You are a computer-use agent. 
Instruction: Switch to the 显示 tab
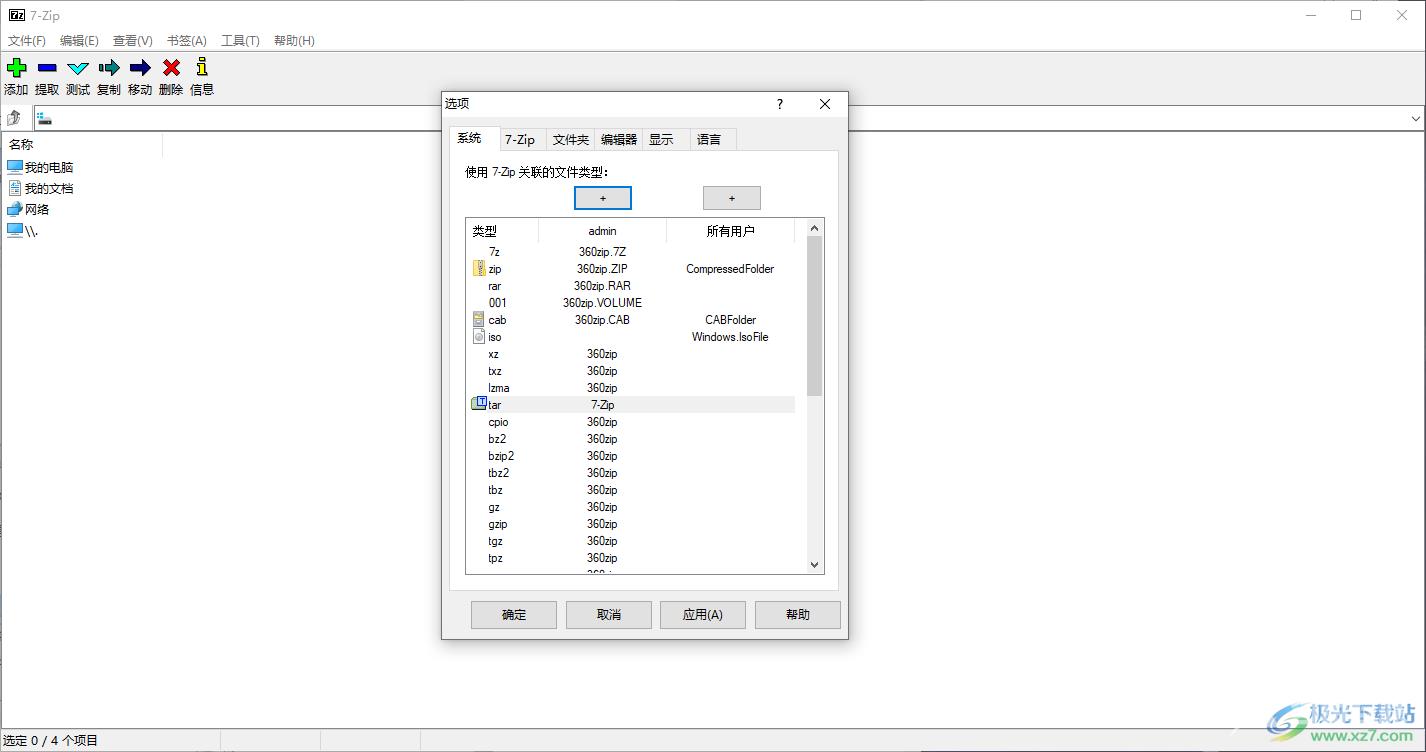[665, 140]
